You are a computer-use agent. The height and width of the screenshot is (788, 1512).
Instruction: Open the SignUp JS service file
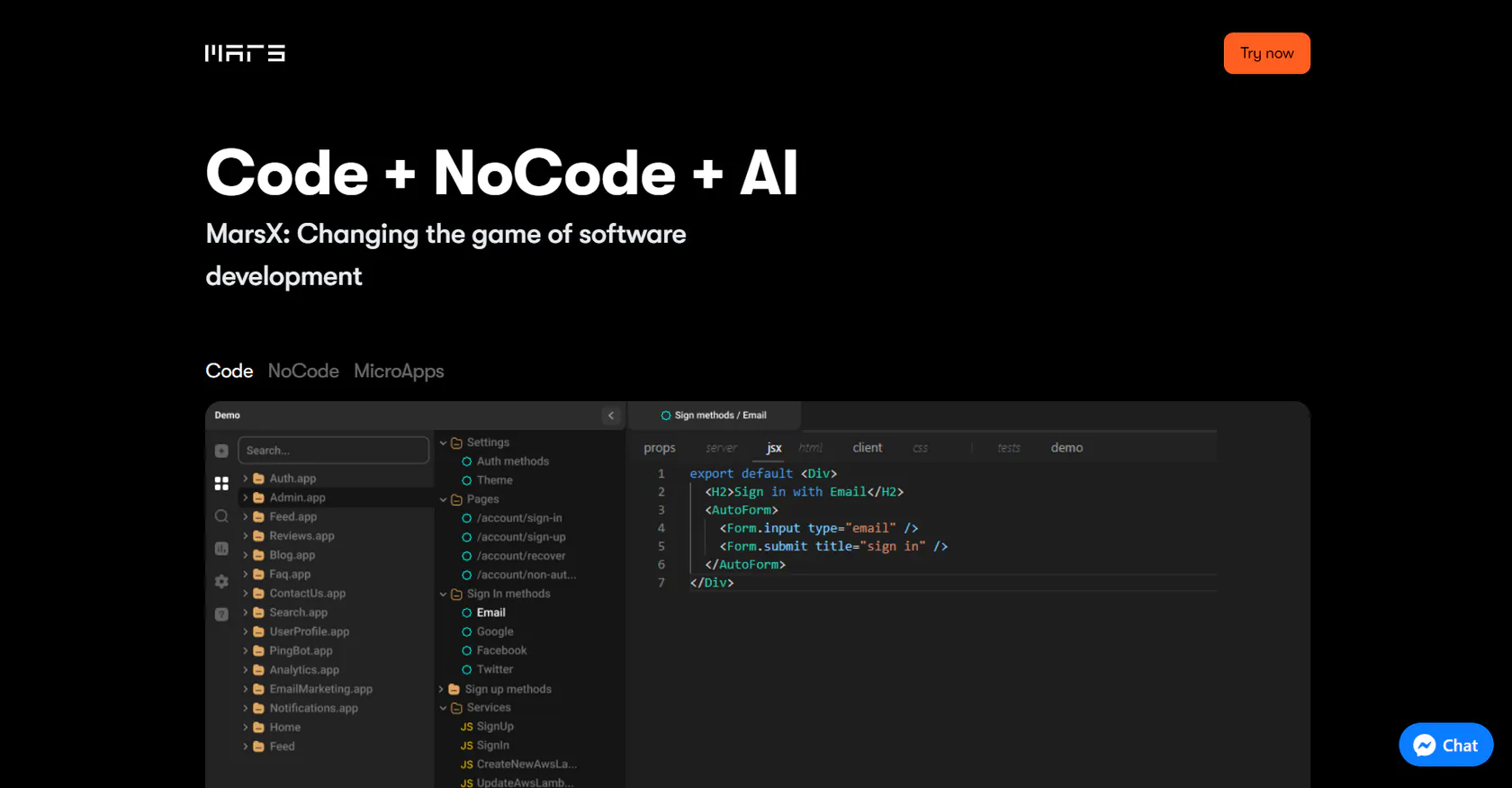click(x=494, y=727)
